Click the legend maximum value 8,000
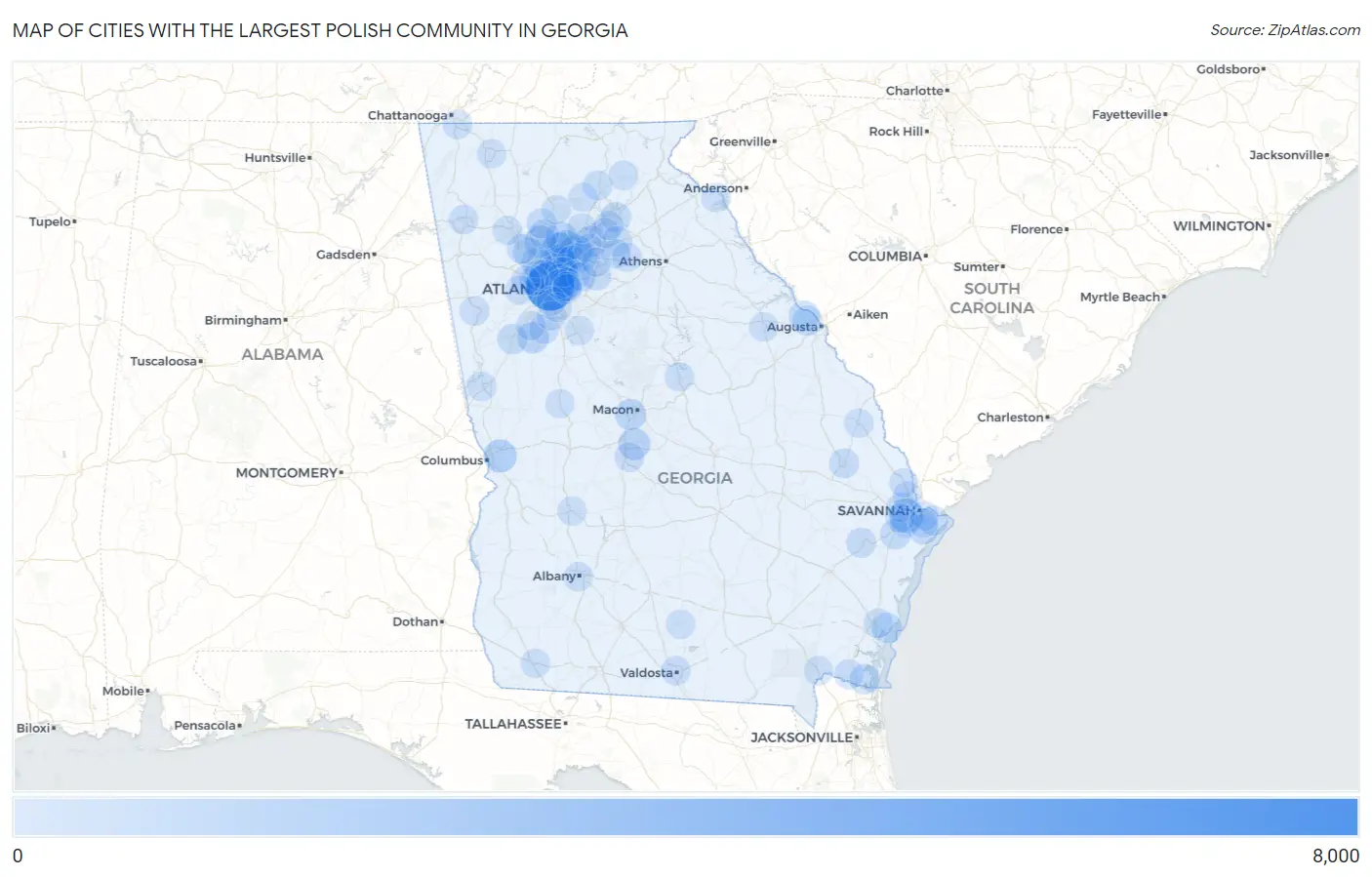The image size is (1372, 877). [1335, 857]
